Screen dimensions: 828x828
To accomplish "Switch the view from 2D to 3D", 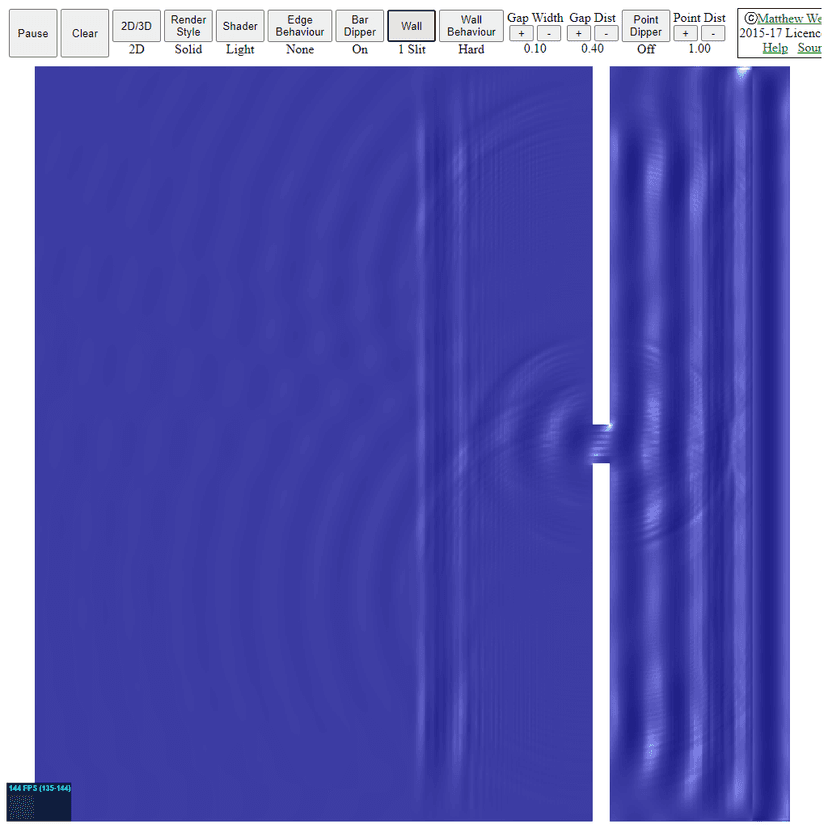I will [x=136, y=26].
